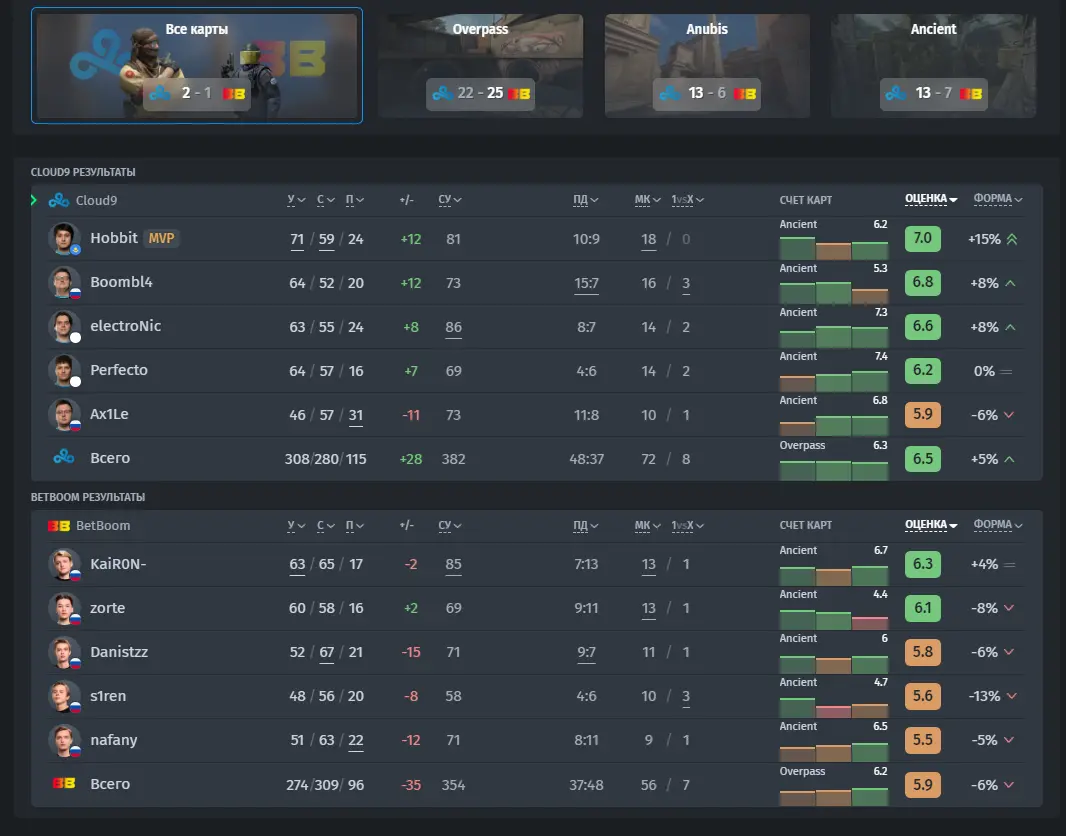The width and height of the screenshot is (1066, 836).
Task: Click zorte's form down-arrow icon
Action: click(1009, 608)
